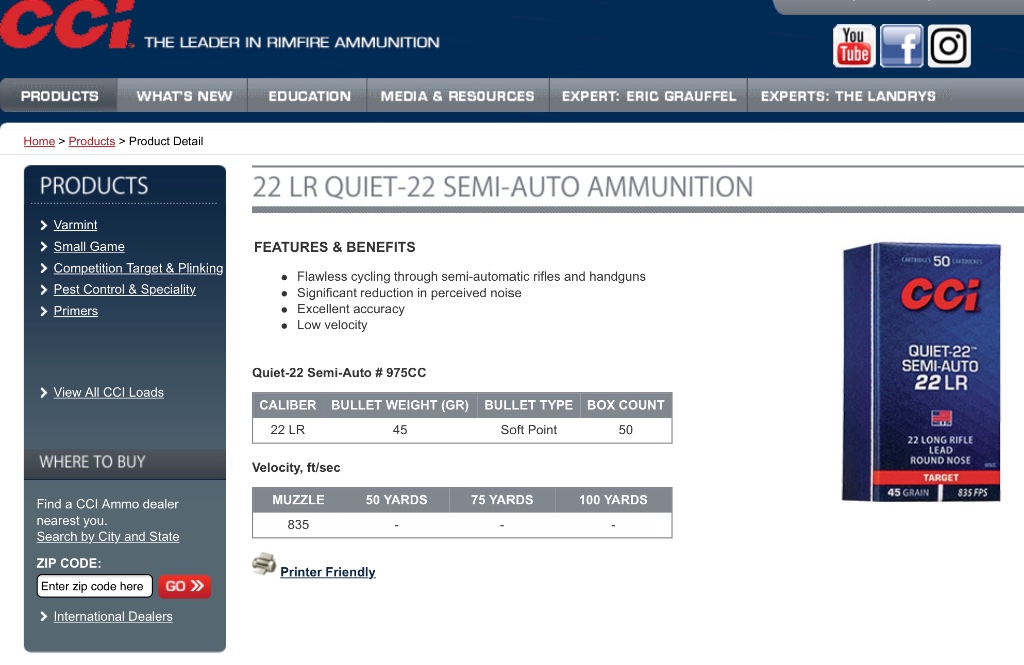1024x665 pixels.
Task: Click the MUZZLE column header
Action: click(x=298, y=500)
